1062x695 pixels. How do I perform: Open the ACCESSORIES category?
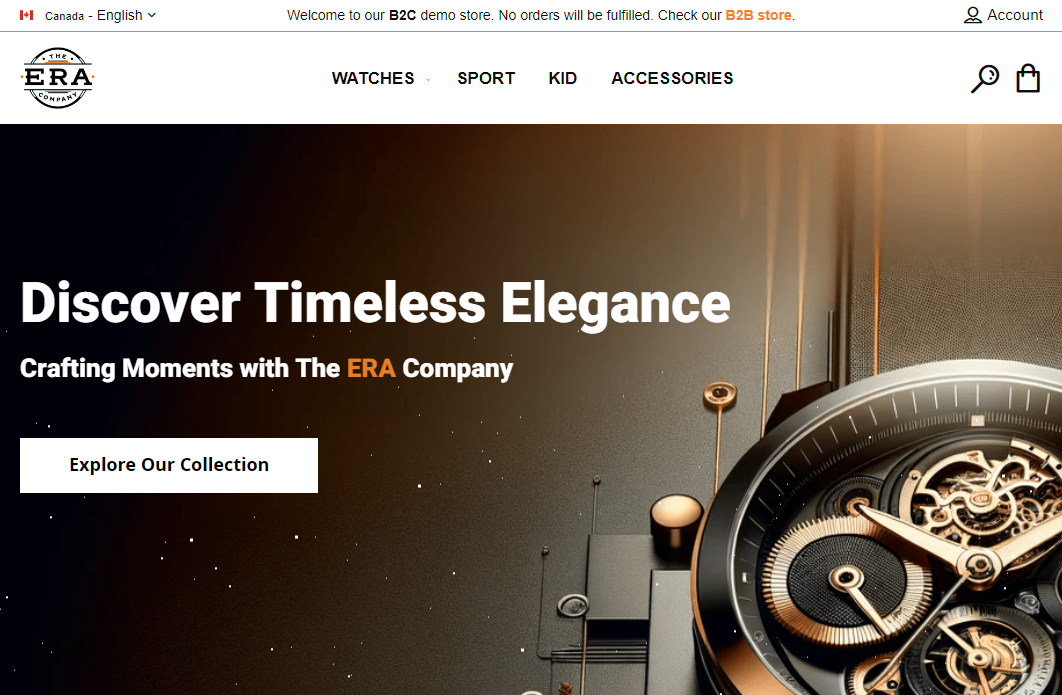pyautogui.click(x=672, y=79)
